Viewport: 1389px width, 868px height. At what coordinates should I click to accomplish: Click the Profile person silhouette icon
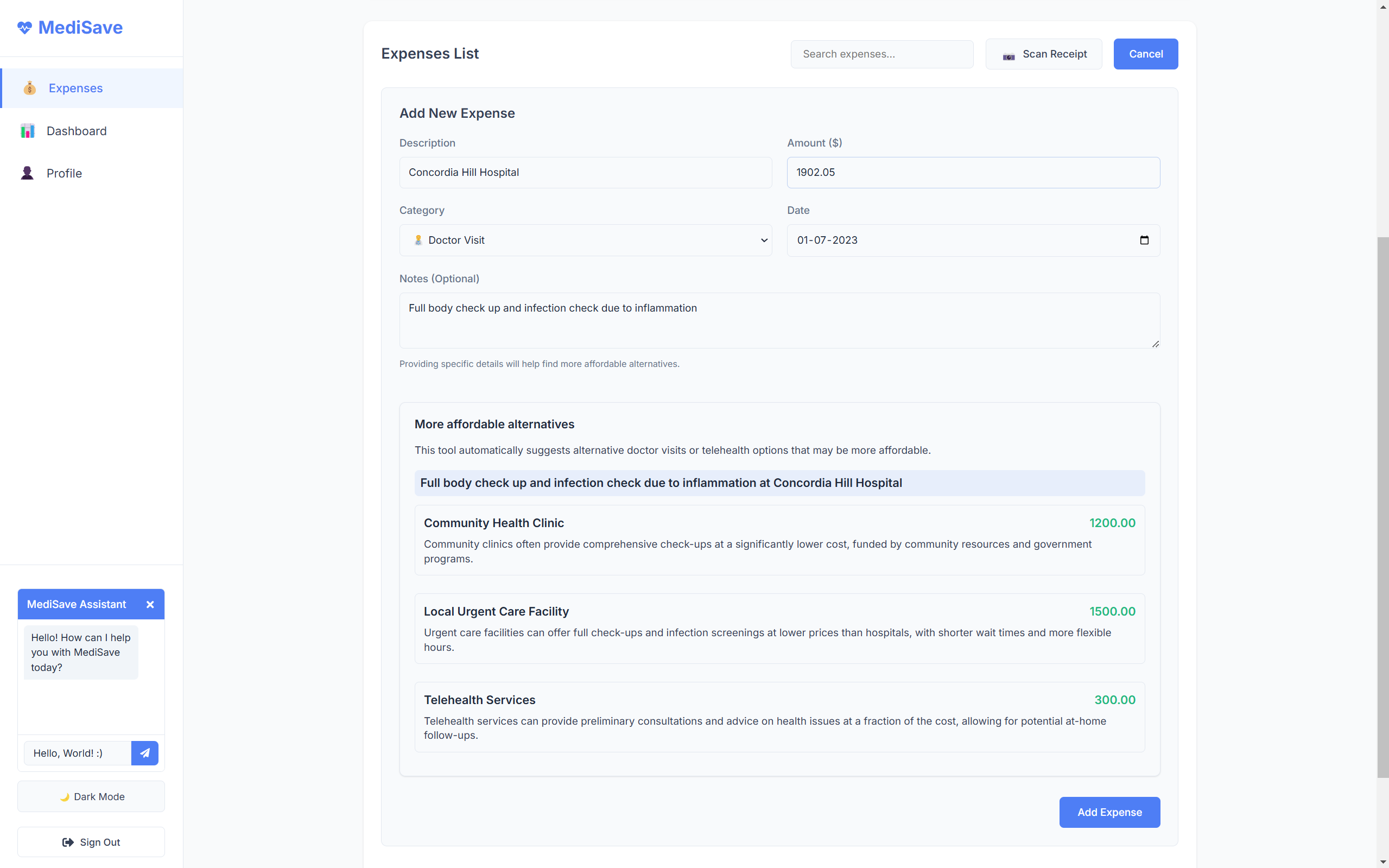(27, 173)
